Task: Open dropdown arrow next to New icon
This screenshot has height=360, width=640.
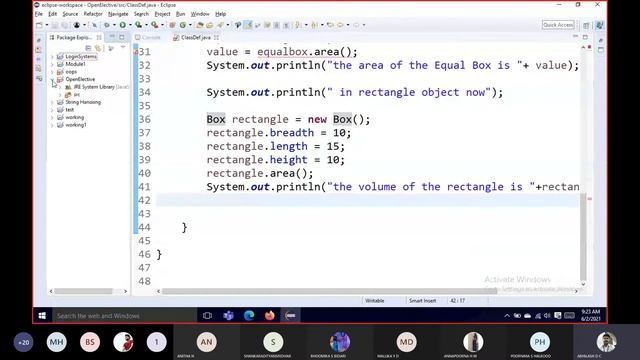Action: (47, 25)
